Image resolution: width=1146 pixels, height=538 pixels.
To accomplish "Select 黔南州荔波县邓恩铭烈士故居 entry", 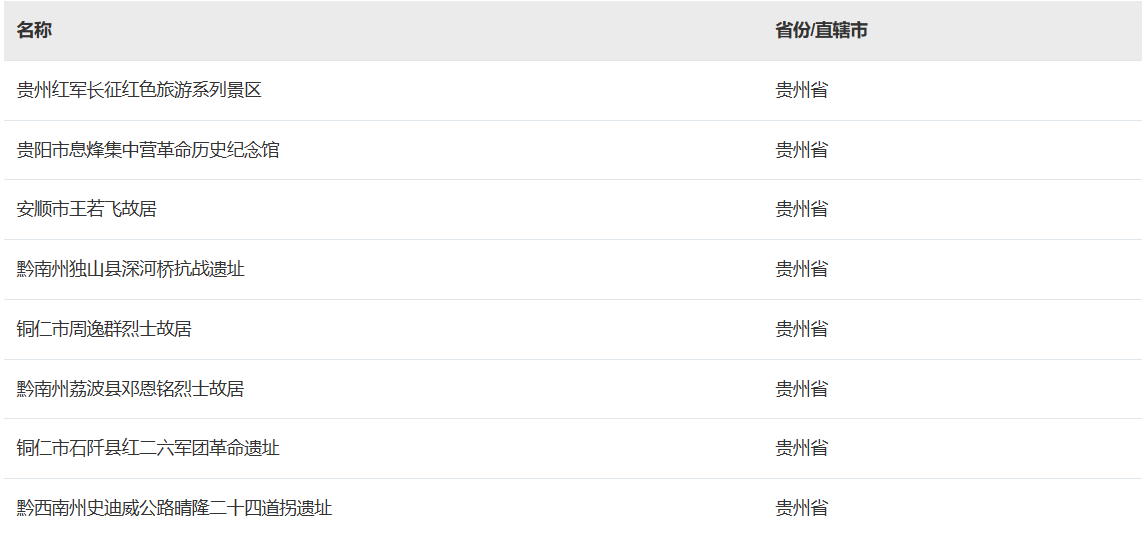I will click(130, 389).
